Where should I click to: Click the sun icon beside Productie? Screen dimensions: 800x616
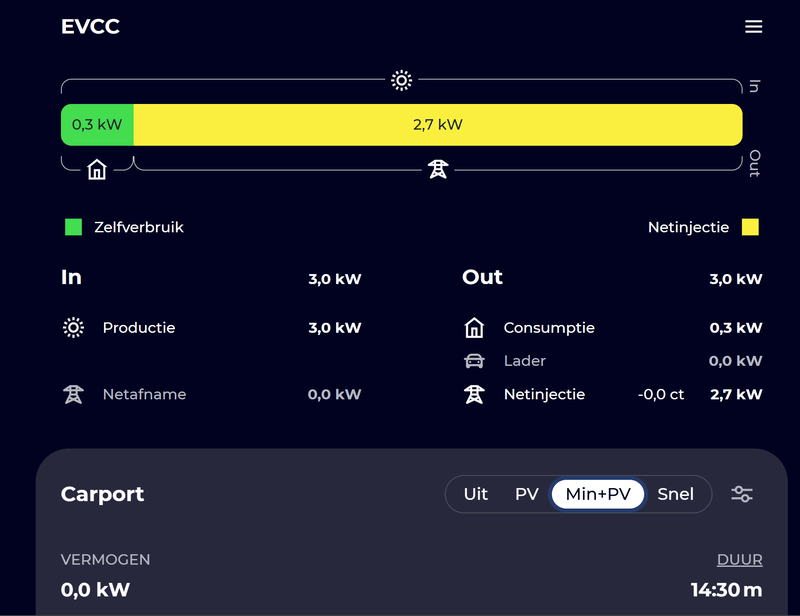(x=73, y=328)
